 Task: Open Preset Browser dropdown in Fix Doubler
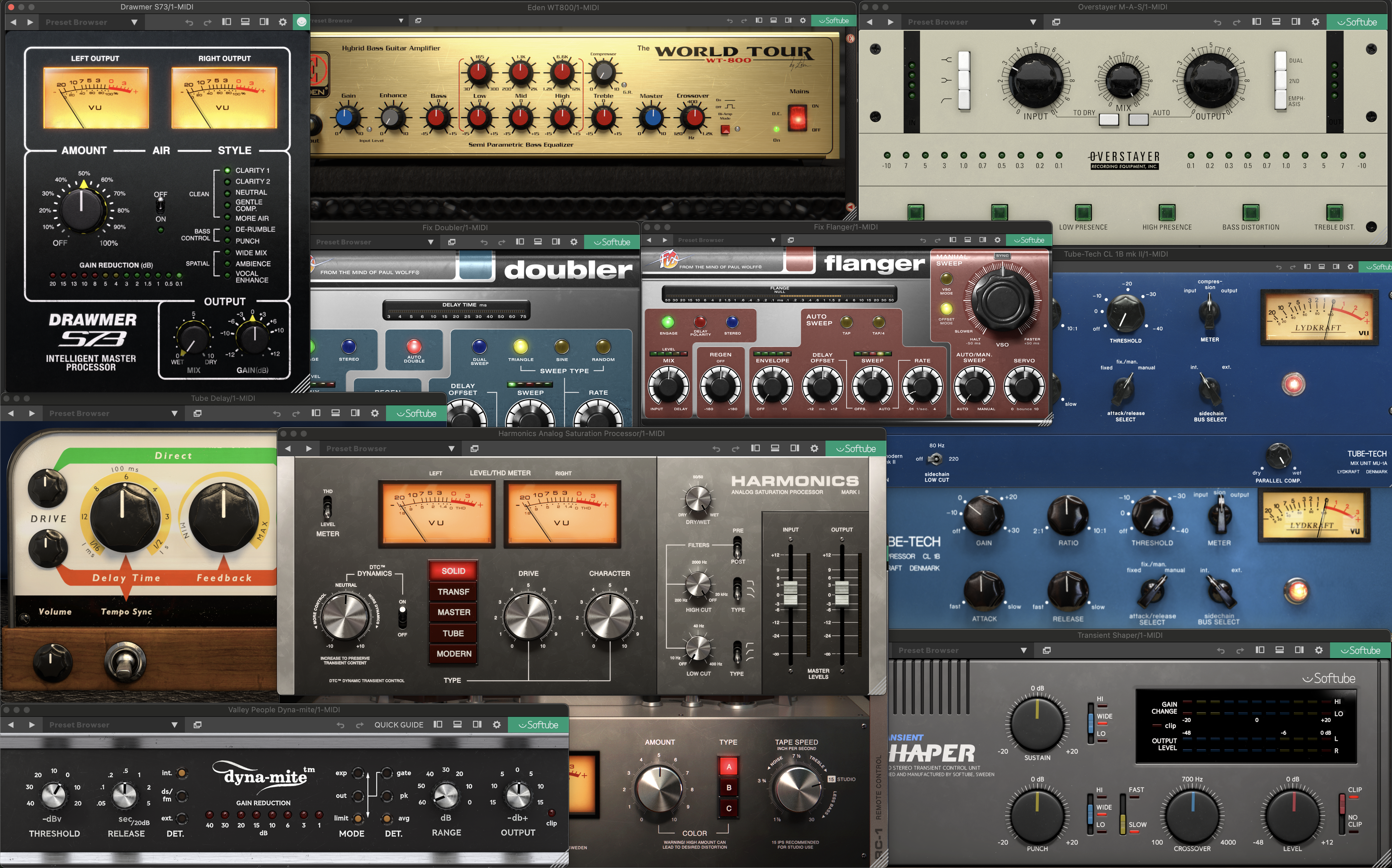click(375, 242)
